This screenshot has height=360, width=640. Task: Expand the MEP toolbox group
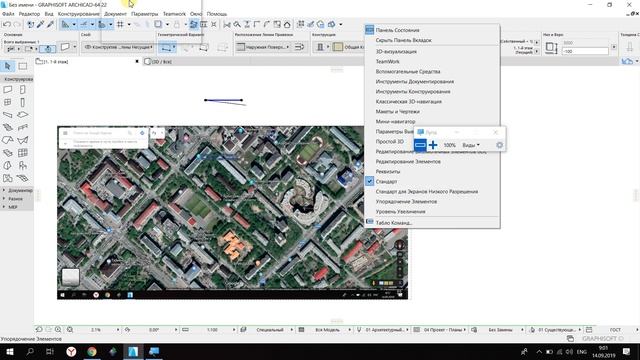(17, 207)
